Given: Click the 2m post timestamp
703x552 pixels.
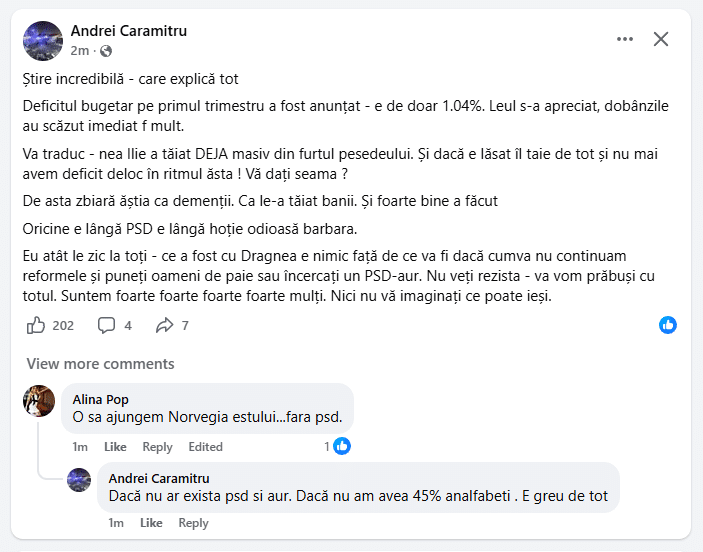Looking at the screenshot, I should [80, 51].
